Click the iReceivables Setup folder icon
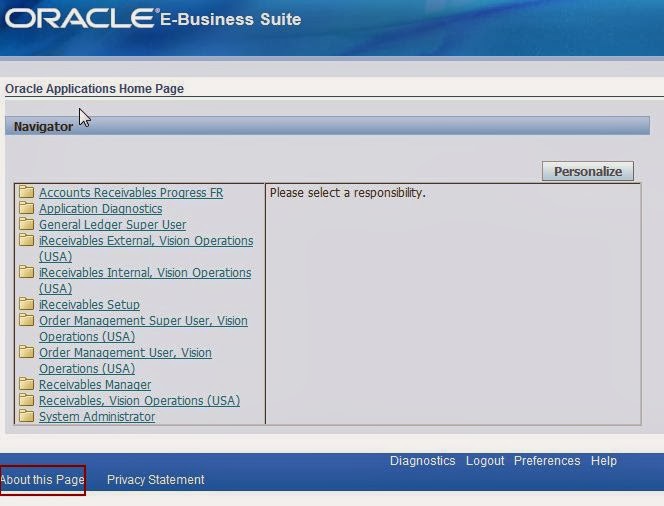 [26, 304]
